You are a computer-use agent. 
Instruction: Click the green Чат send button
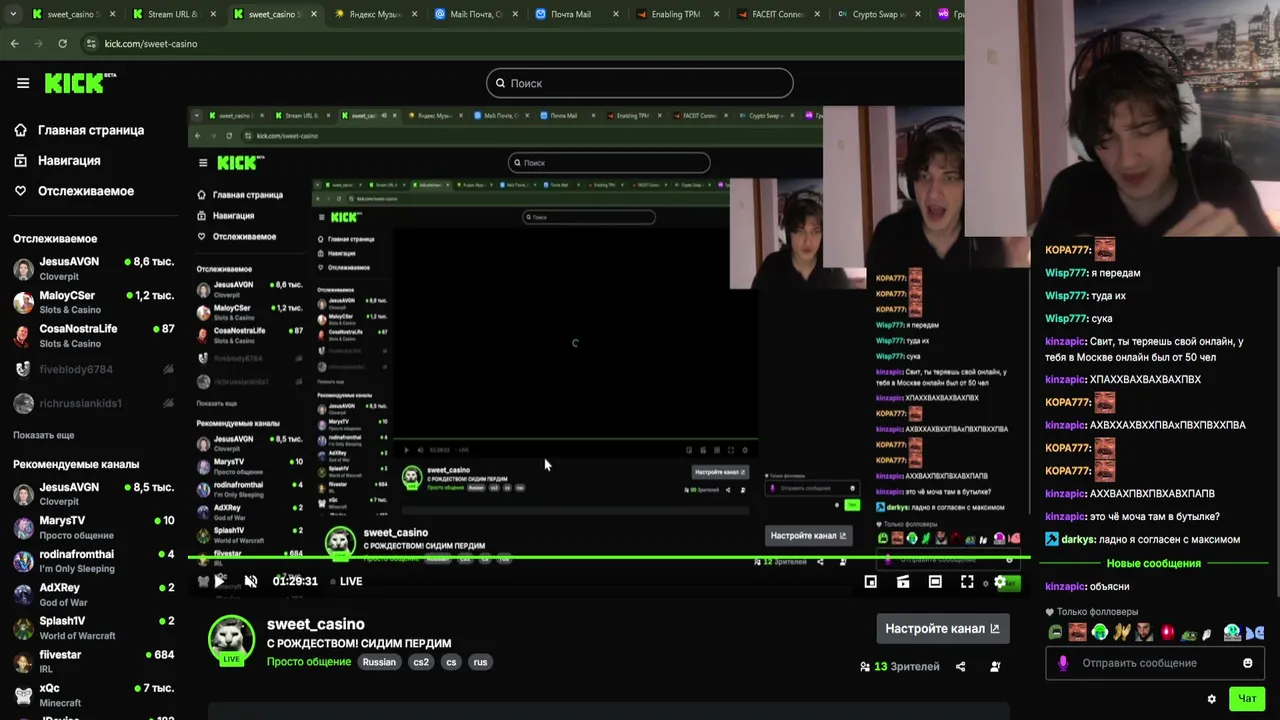(1247, 699)
